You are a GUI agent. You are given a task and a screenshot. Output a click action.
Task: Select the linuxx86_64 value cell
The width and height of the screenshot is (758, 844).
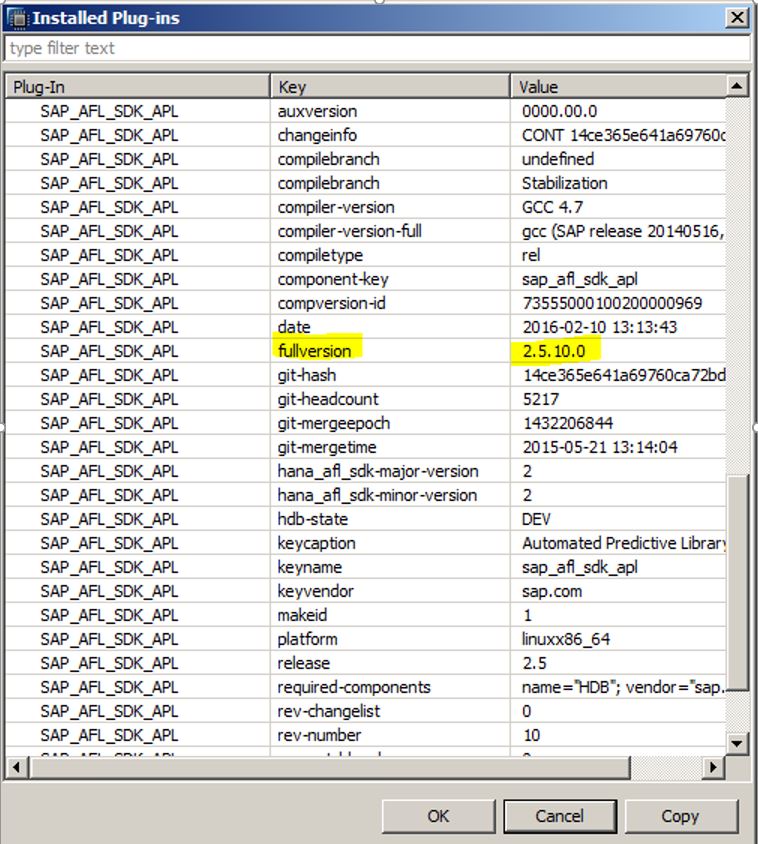[618, 639]
